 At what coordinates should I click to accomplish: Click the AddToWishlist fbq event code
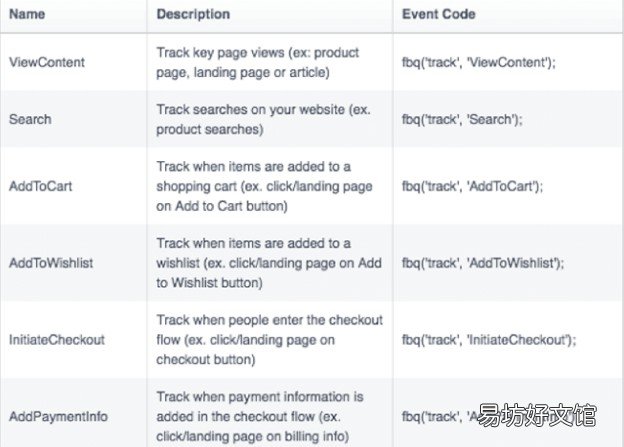point(483,263)
